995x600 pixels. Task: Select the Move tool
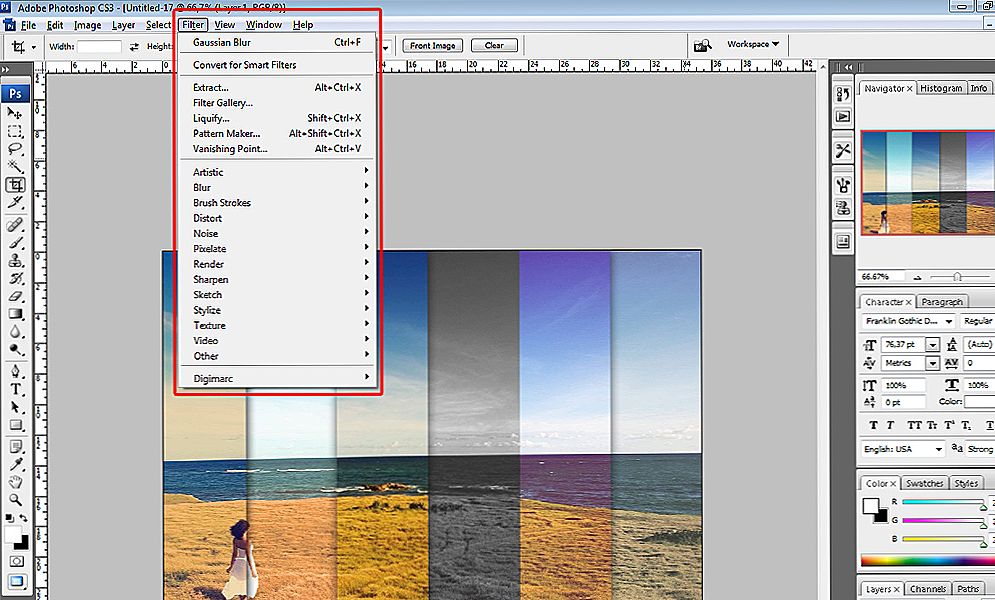(15, 114)
